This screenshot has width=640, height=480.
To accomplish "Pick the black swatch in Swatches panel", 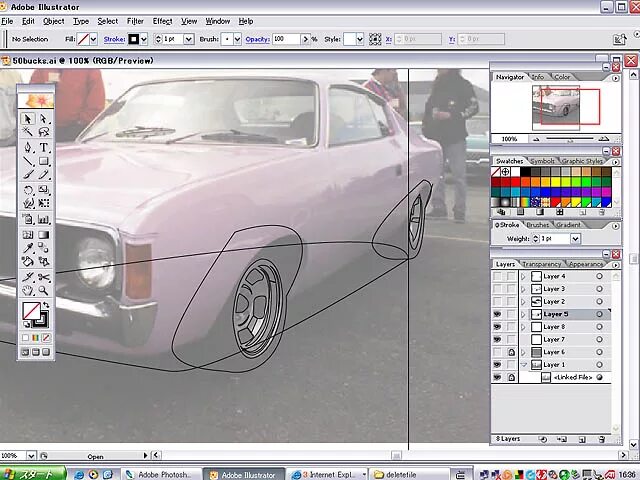I will (x=525, y=171).
